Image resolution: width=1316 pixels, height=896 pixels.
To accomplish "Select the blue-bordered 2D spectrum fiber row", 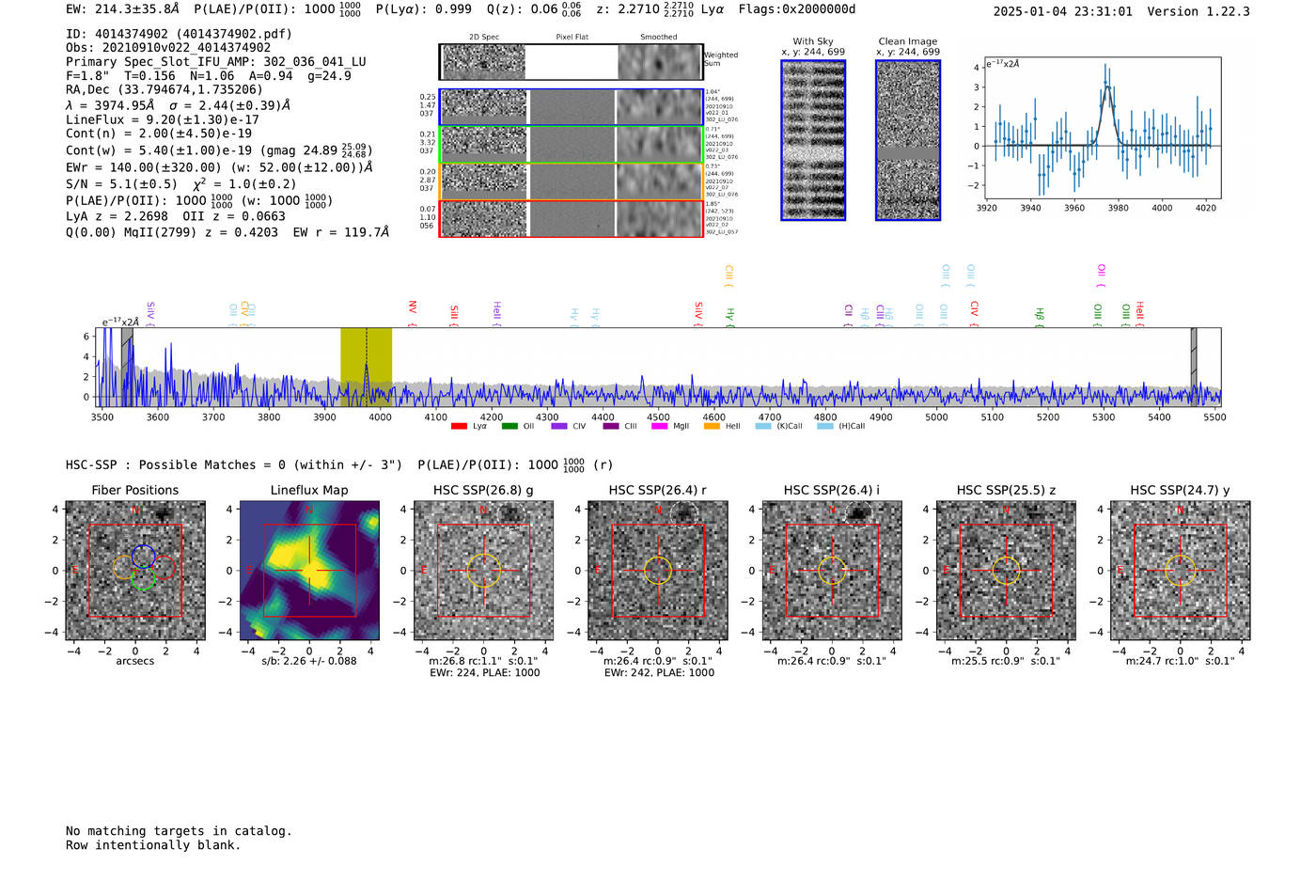I will pyautogui.click(x=571, y=107).
